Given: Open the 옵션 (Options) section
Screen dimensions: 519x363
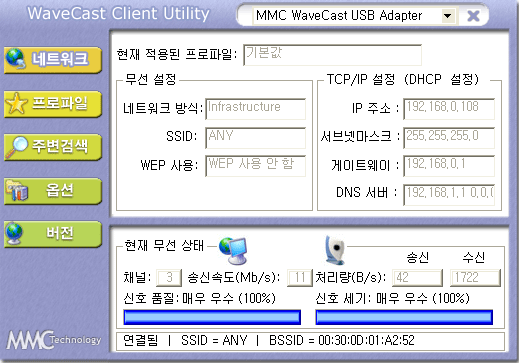Looking at the screenshot, I should click(x=53, y=191).
